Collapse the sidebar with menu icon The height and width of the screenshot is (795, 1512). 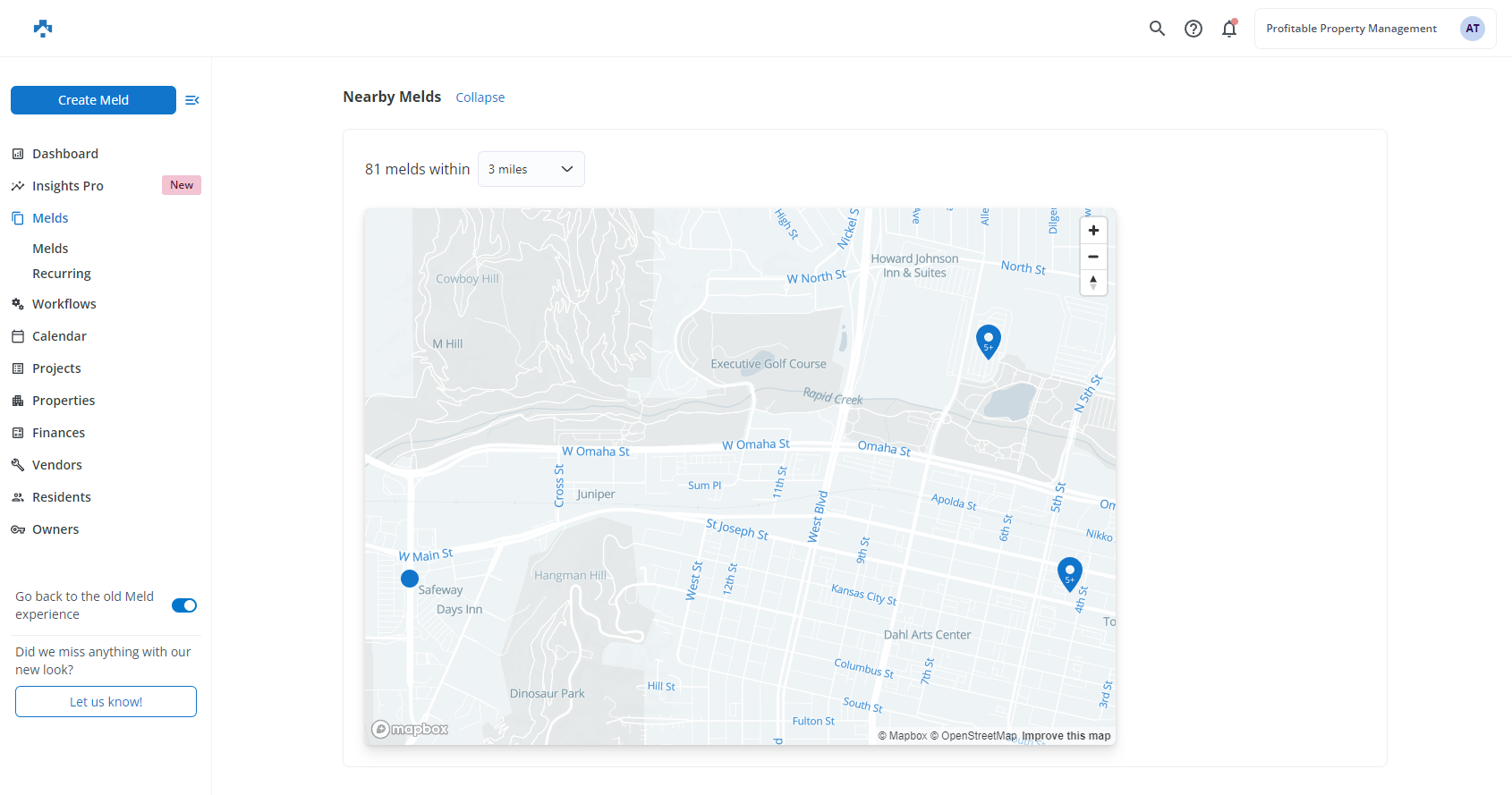(x=191, y=100)
